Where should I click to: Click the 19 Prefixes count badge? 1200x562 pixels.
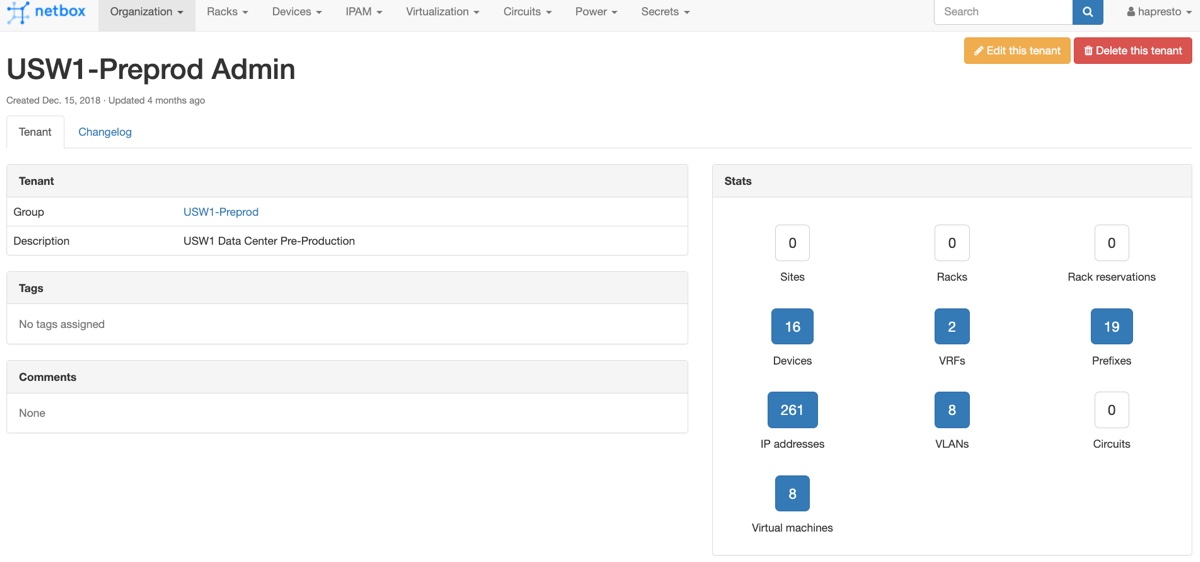1111,327
